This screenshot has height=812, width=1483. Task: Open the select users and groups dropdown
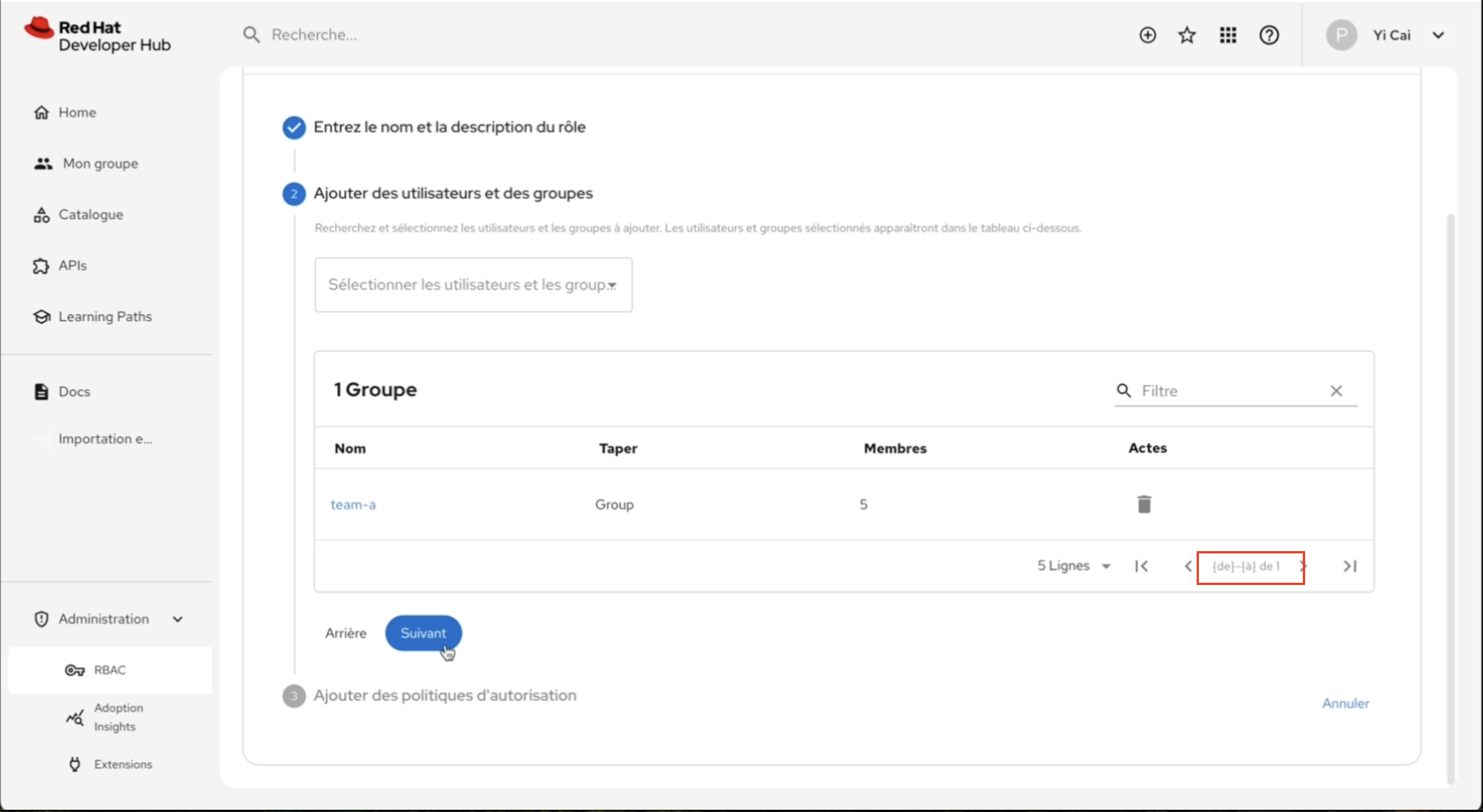coord(473,284)
